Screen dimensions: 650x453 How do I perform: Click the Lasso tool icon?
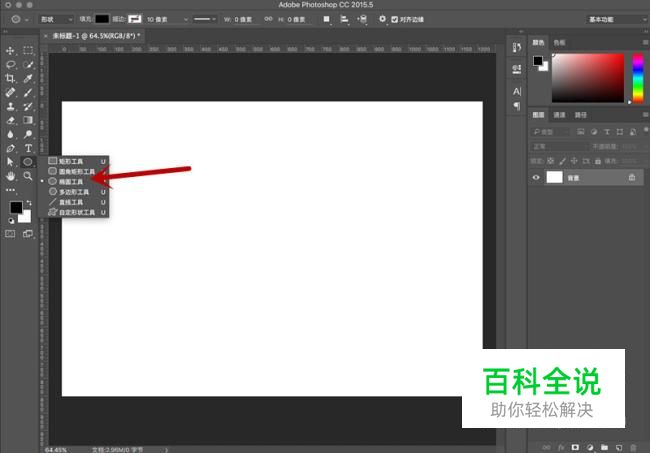tap(11, 64)
